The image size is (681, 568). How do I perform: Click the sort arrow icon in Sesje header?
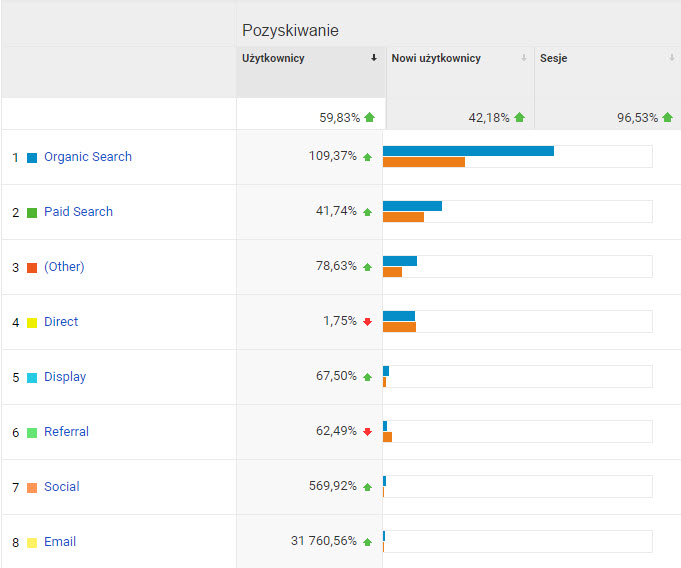coord(672,58)
